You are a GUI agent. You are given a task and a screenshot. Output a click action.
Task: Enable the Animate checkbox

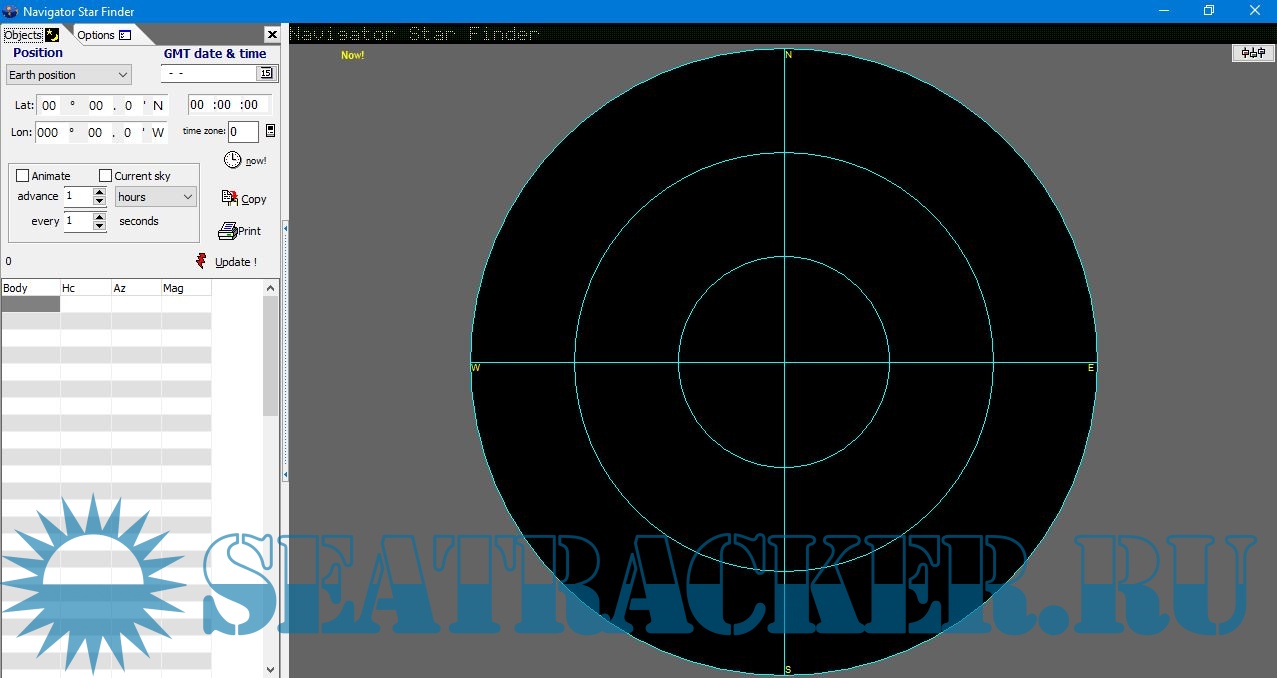tap(23, 176)
